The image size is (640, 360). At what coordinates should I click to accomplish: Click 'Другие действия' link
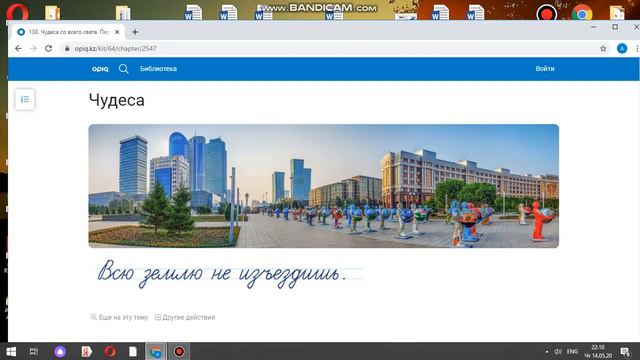[185, 317]
